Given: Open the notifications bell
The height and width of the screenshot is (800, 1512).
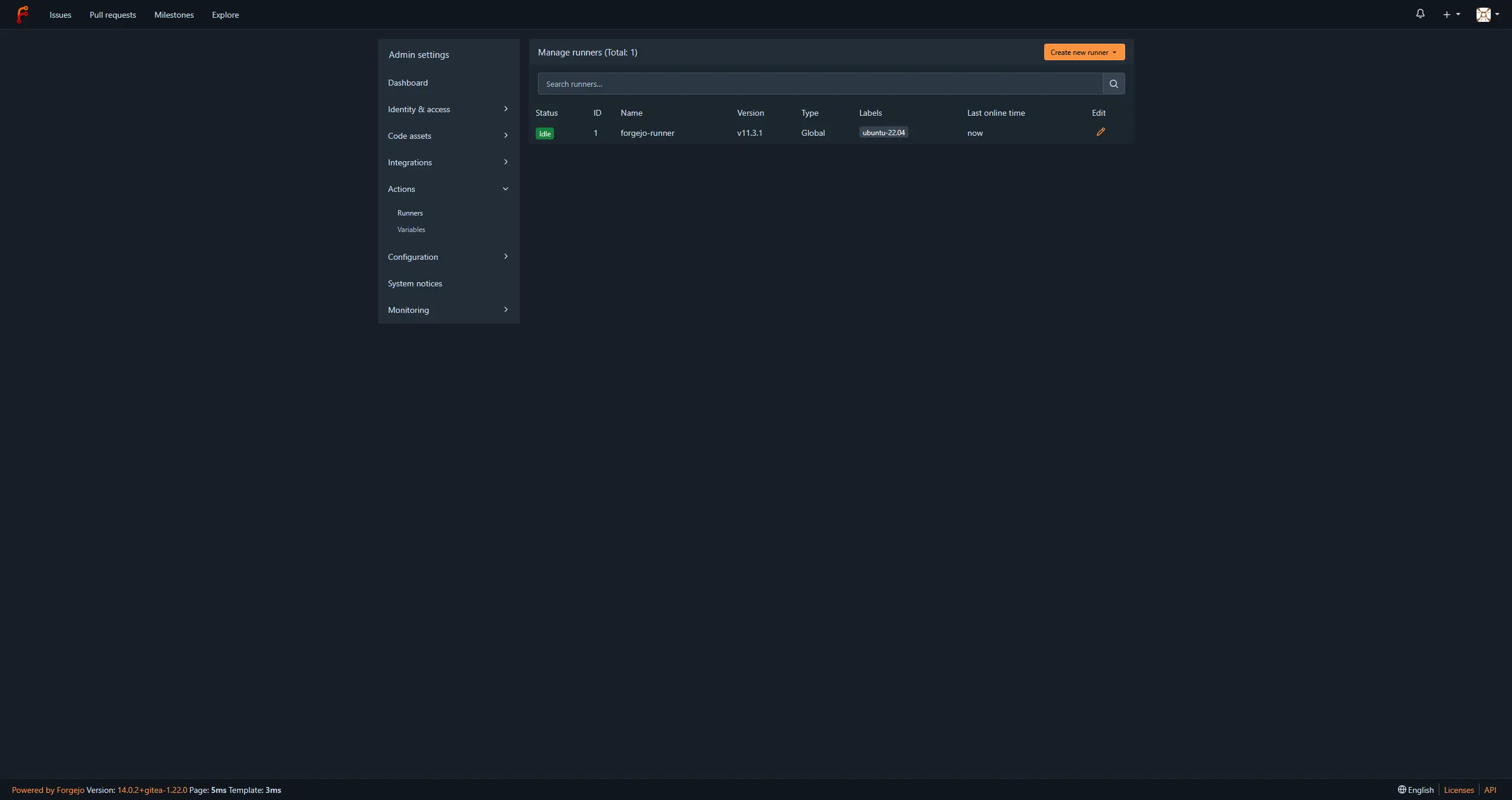Looking at the screenshot, I should tap(1419, 14).
